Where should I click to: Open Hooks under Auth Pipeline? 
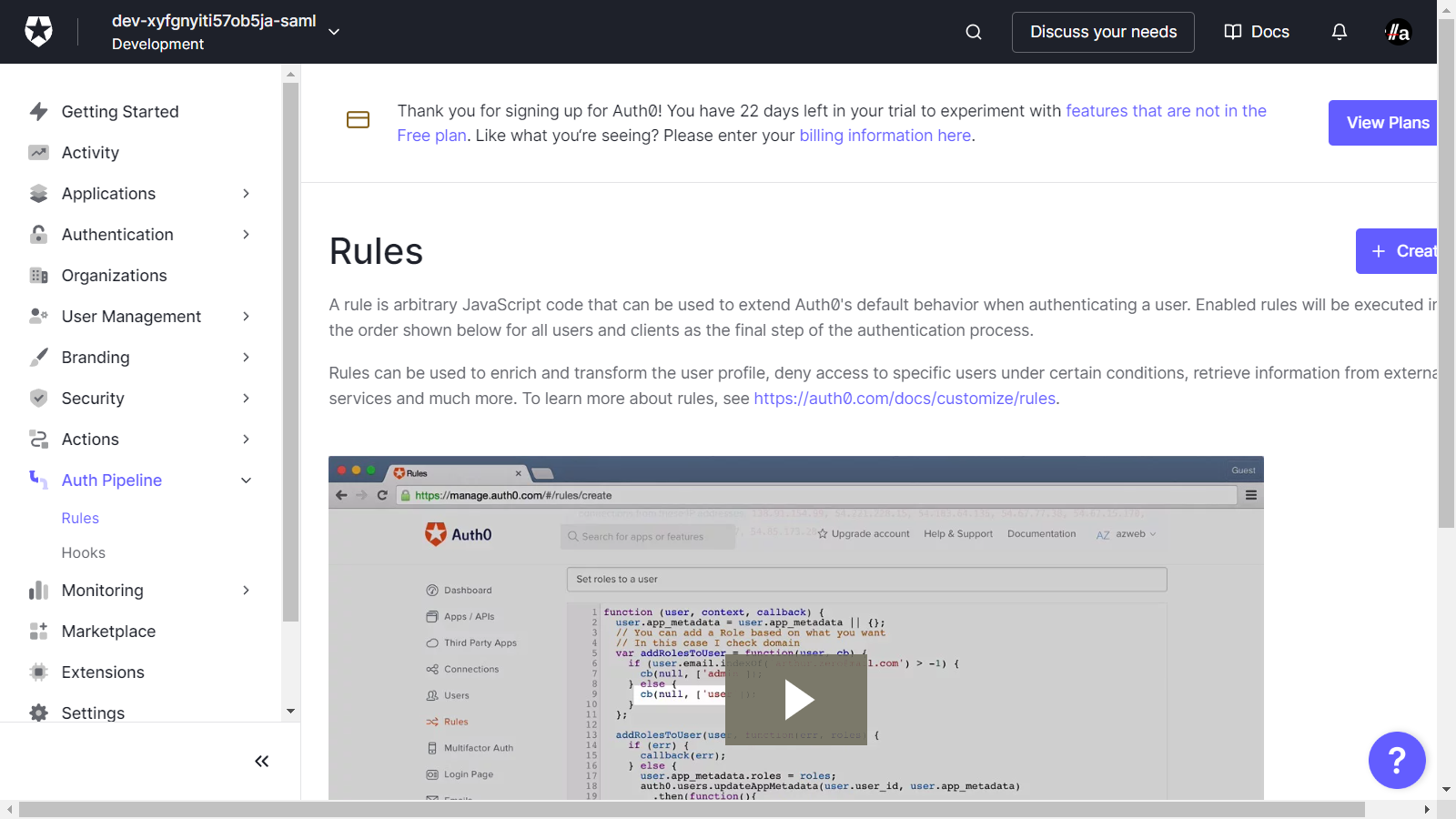click(83, 552)
